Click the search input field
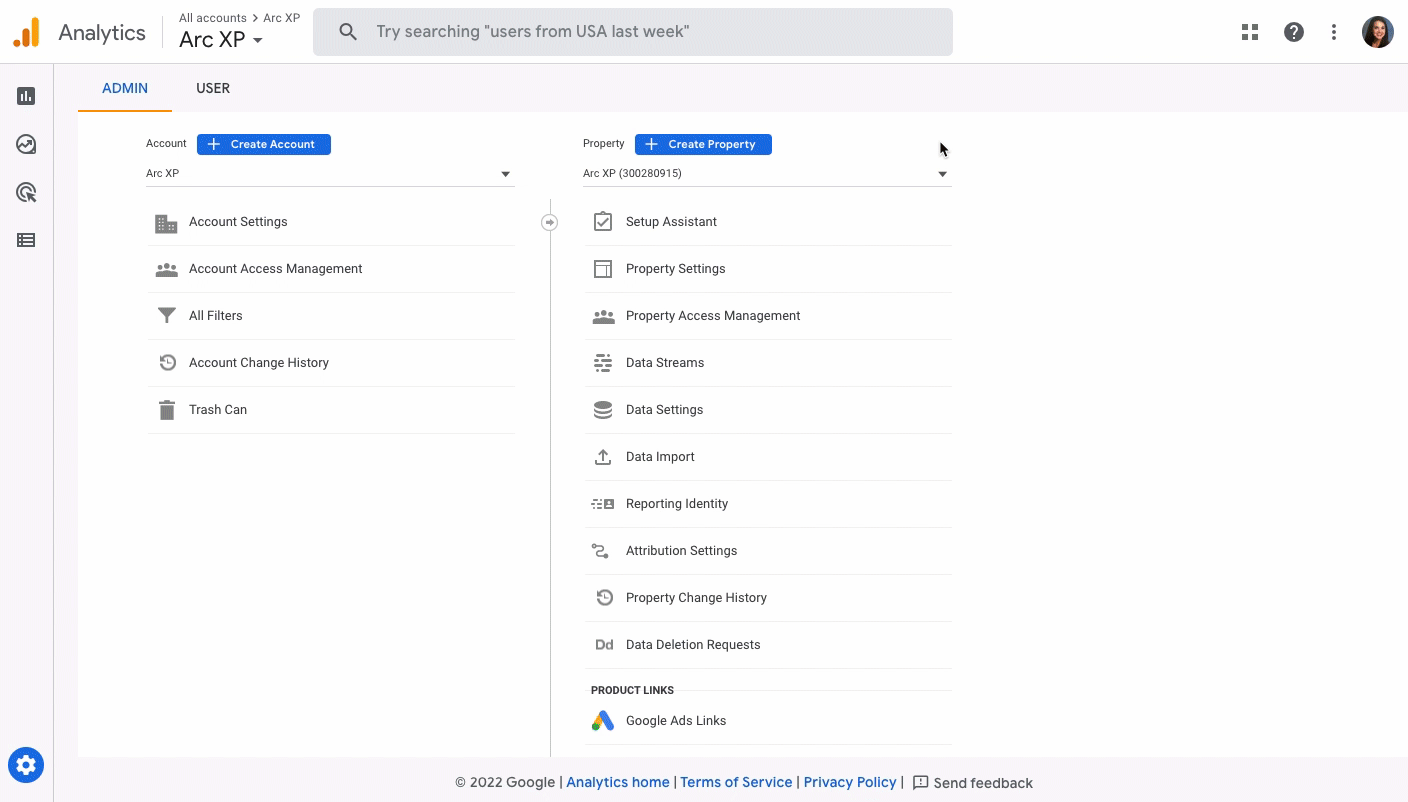The image size is (1408, 802). (633, 32)
